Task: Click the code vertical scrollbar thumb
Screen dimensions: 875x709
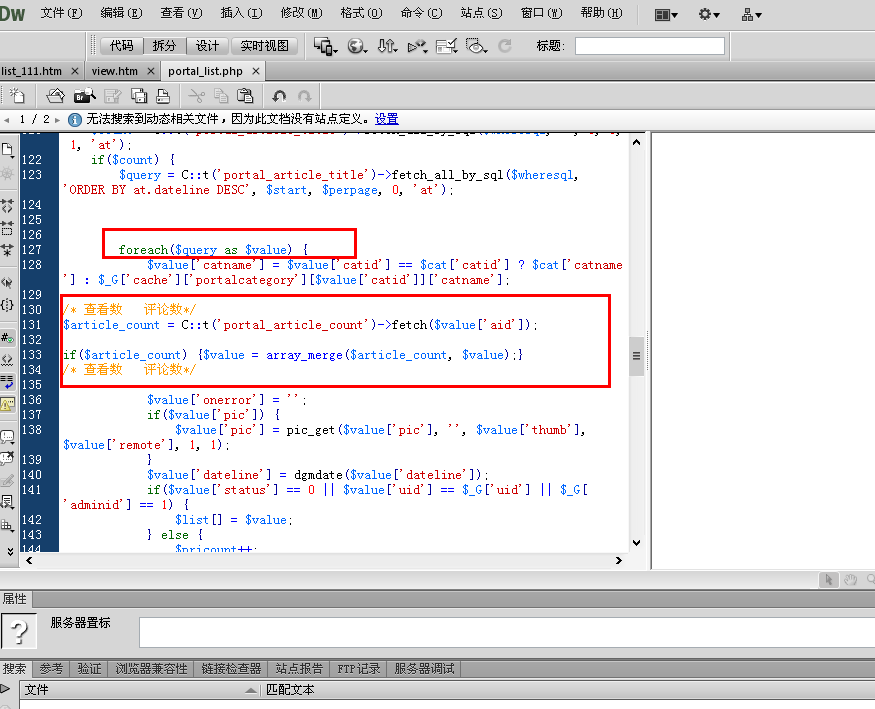Action: [x=636, y=356]
